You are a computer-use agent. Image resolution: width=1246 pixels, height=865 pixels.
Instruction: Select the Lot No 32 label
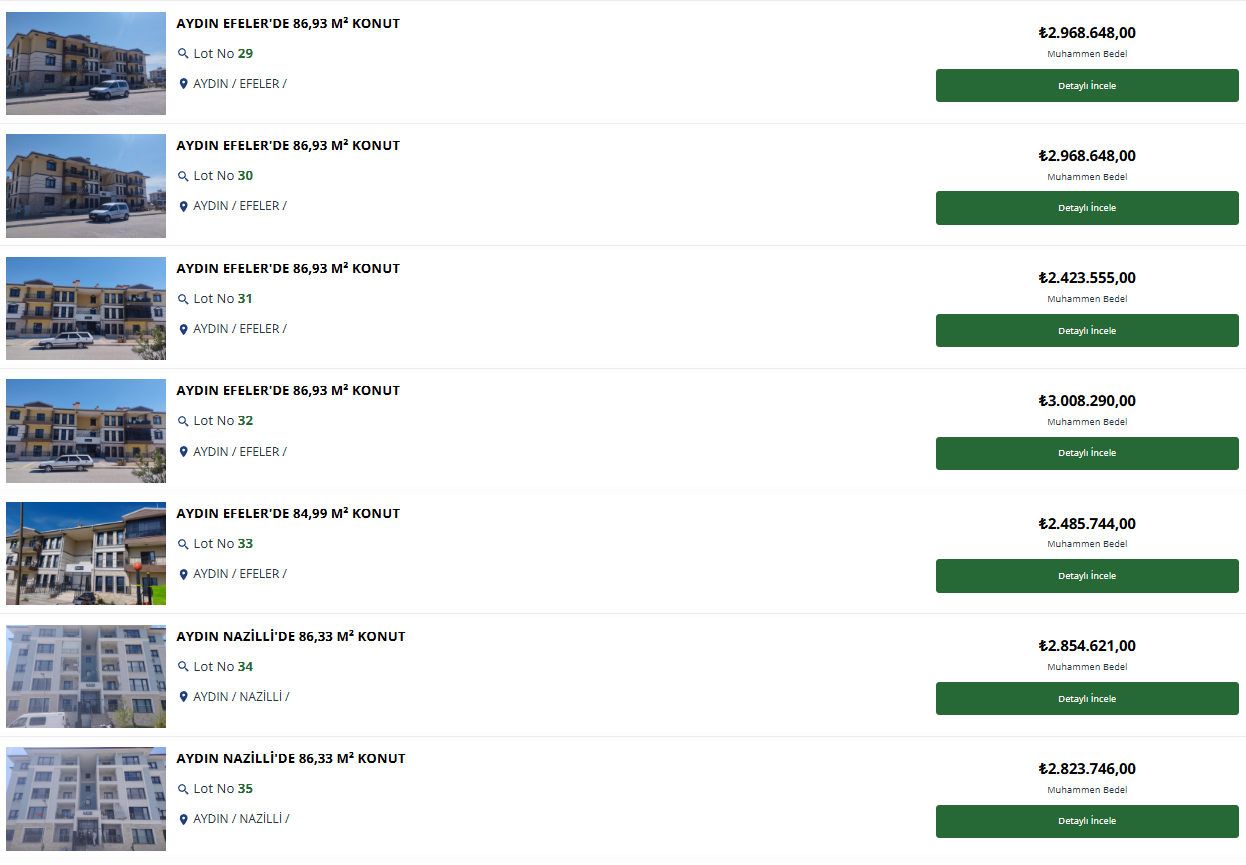(223, 421)
